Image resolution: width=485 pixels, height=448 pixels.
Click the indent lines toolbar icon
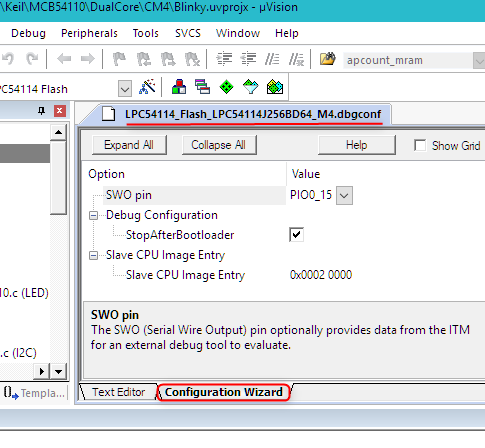225,59
